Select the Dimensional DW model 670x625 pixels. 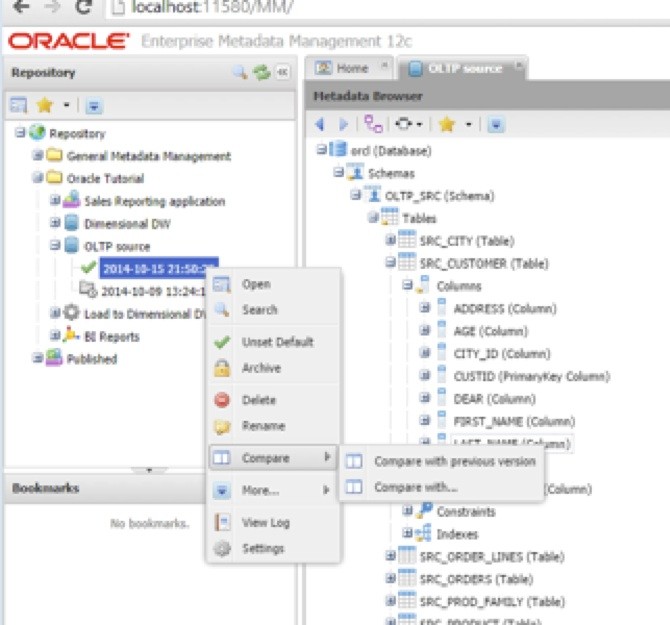[127, 224]
